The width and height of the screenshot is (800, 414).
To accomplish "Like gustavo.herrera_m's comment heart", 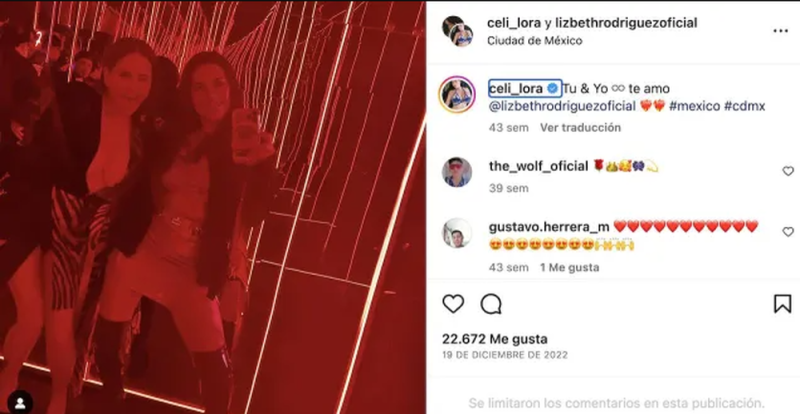I will pyautogui.click(x=788, y=232).
